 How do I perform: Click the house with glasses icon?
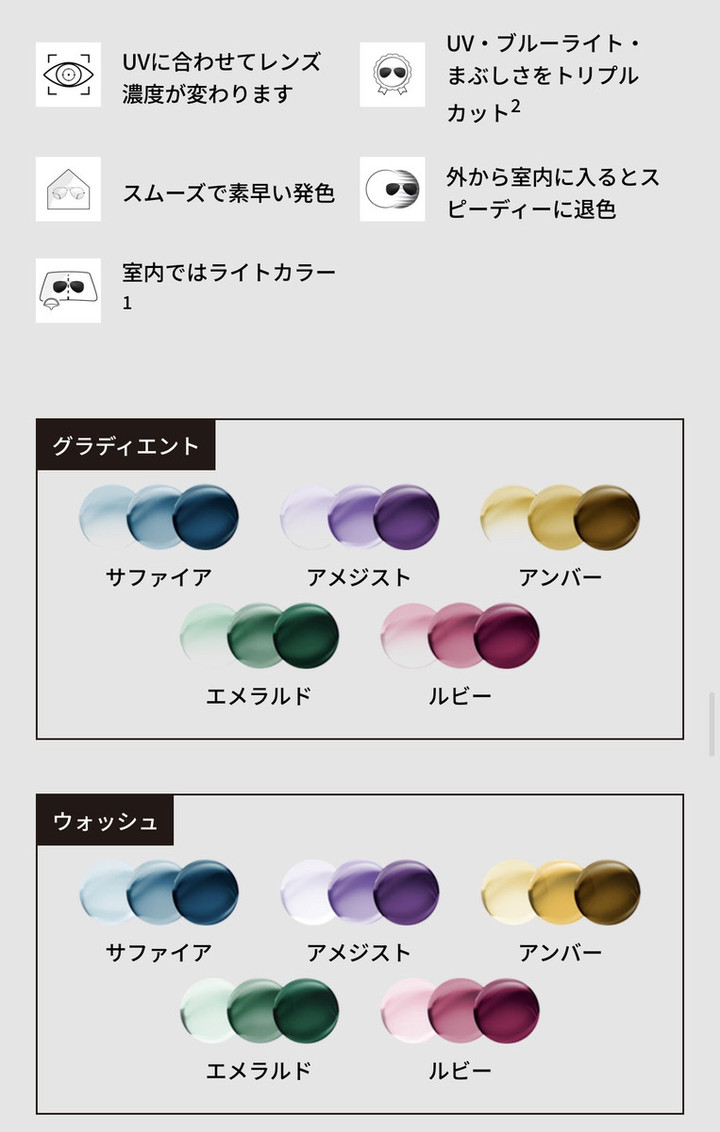68,189
